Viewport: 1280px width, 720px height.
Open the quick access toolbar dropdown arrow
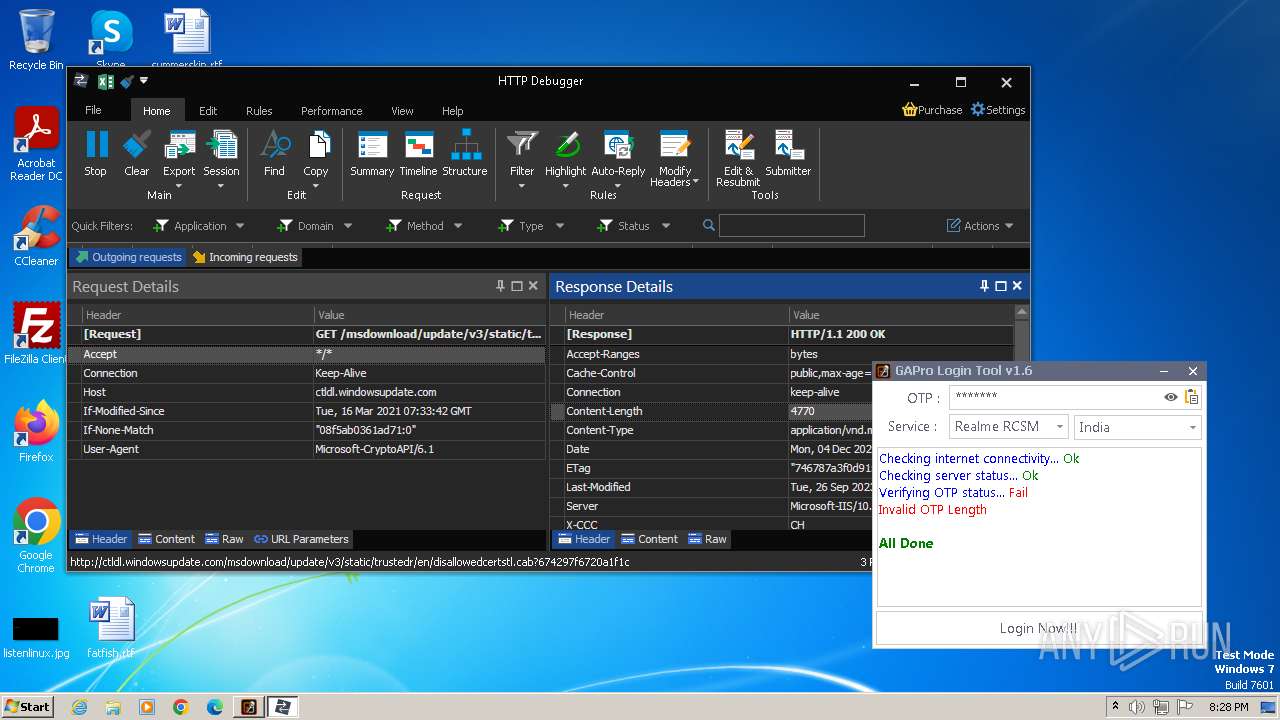point(144,81)
